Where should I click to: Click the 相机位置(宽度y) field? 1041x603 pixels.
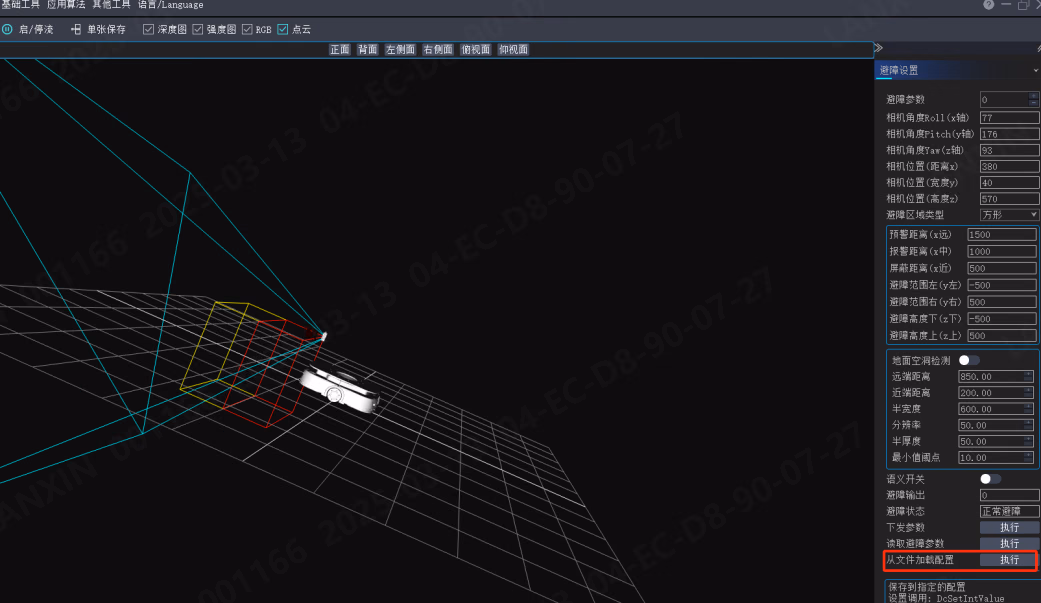[x=1009, y=183]
